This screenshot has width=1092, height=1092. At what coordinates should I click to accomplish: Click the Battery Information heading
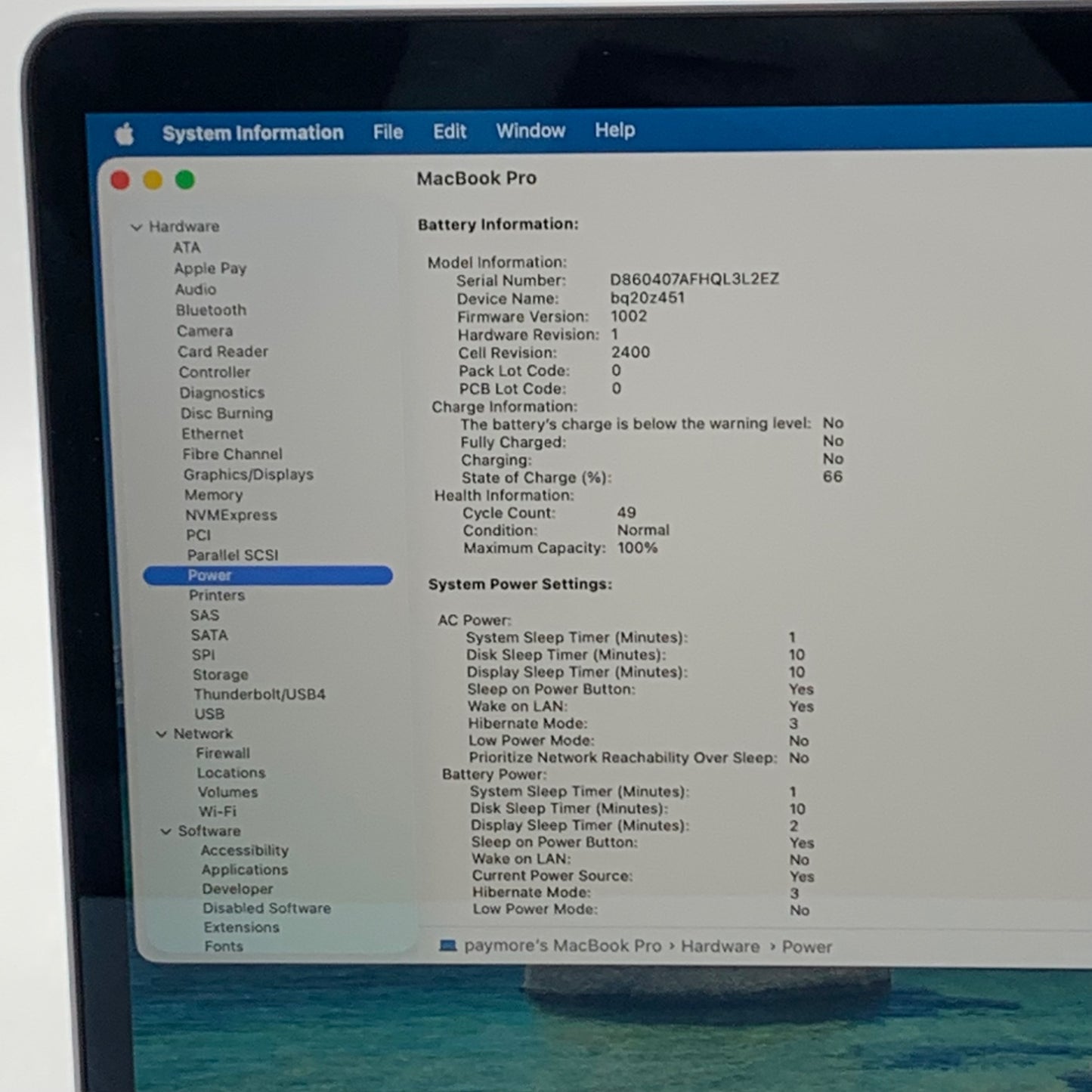[x=498, y=224]
